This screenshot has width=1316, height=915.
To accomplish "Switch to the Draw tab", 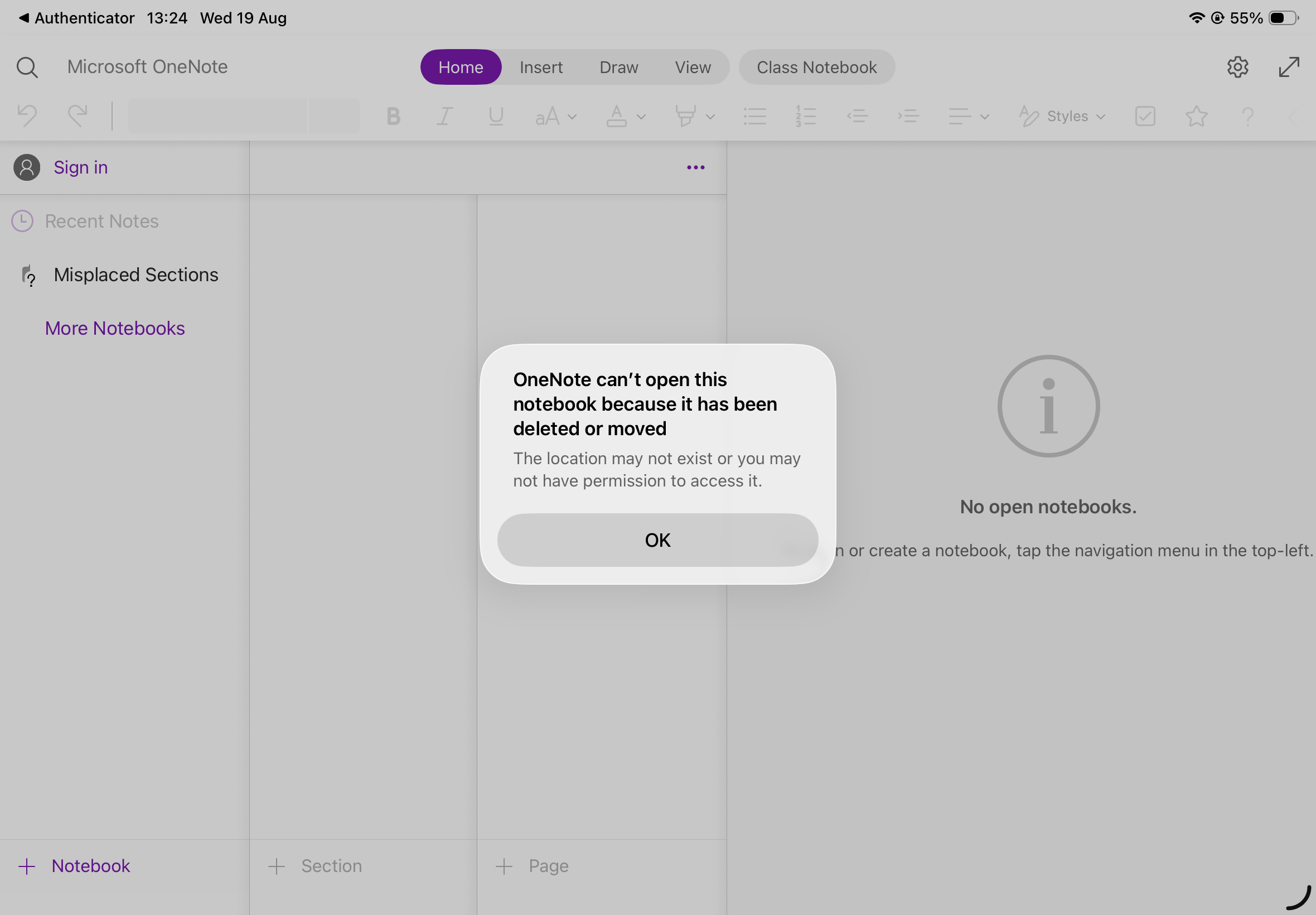I will pyautogui.click(x=619, y=67).
